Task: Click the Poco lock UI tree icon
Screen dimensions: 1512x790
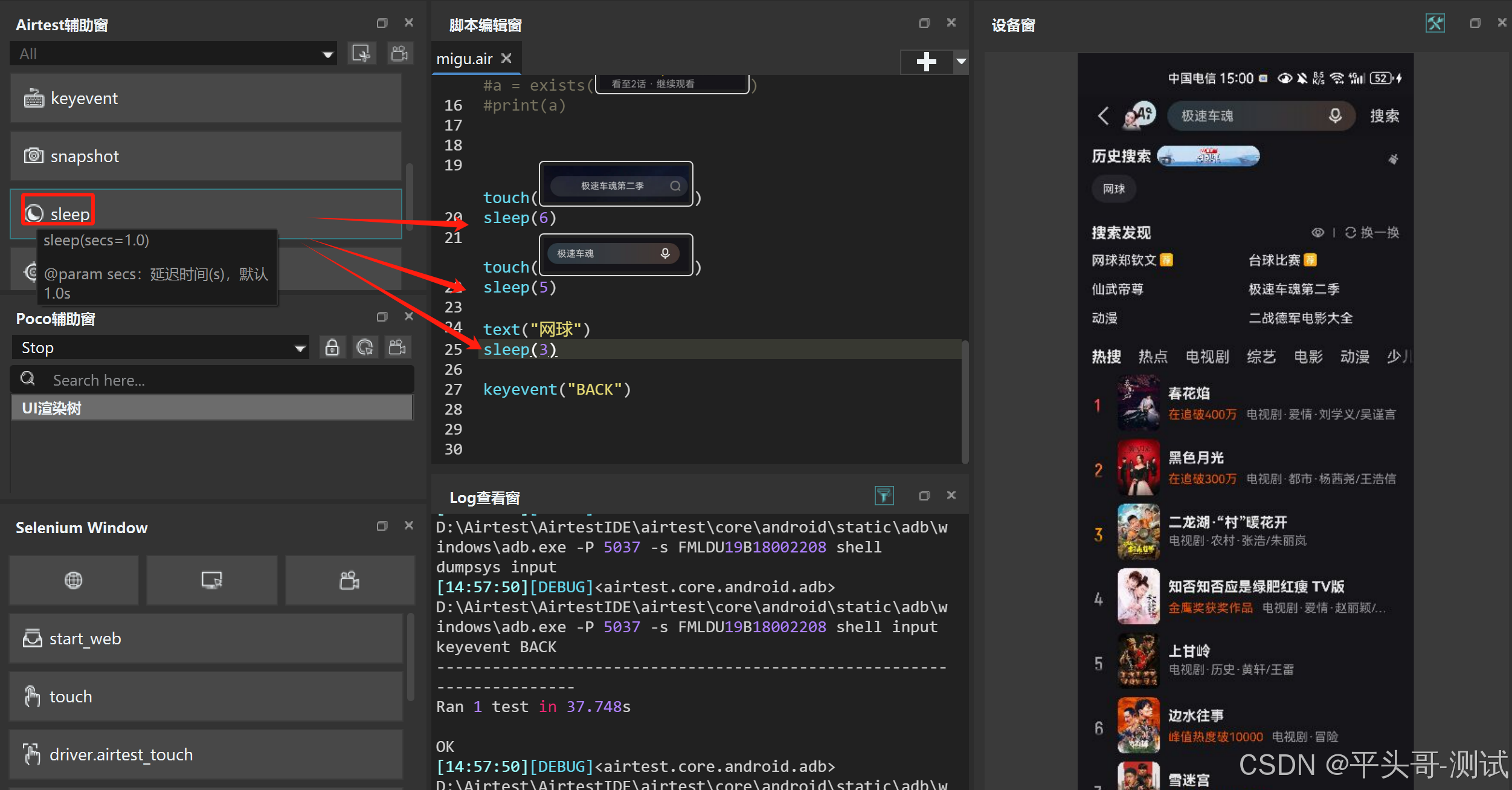Action: click(x=332, y=348)
